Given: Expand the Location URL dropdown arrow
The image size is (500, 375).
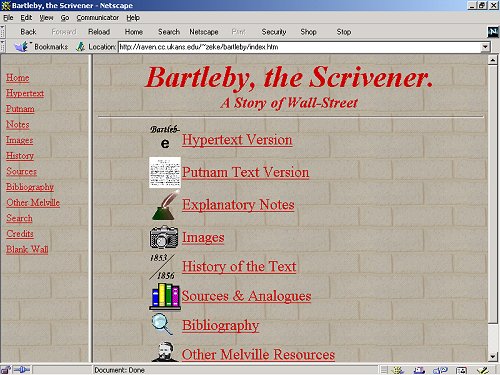Looking at the screenshot, I should coord(485,47).
